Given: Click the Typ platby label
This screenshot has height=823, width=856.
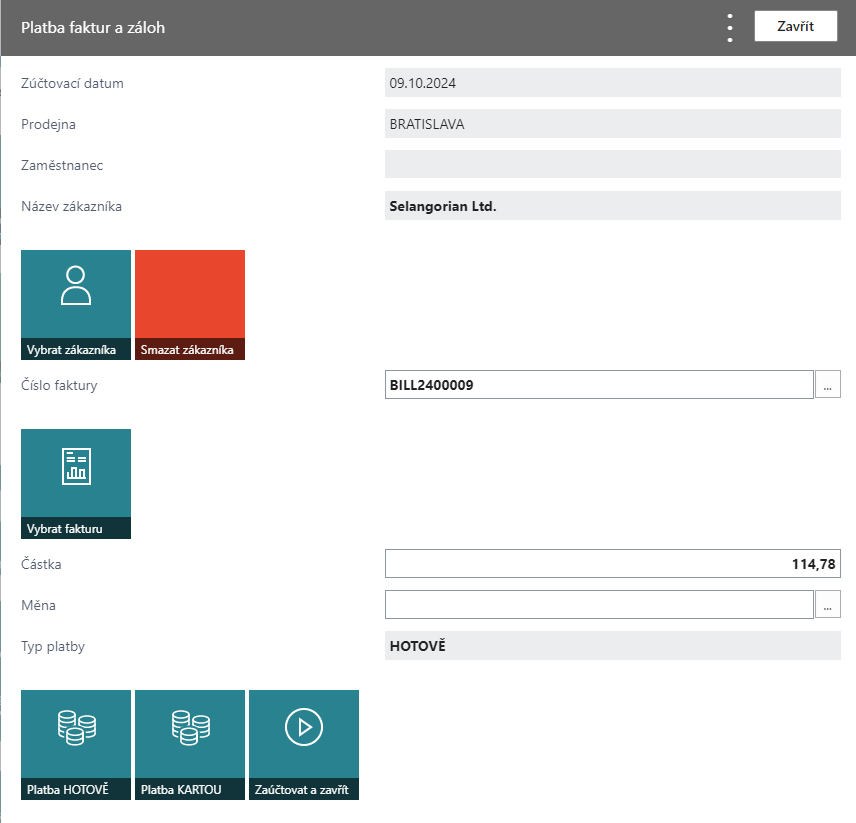Looking at the screenshot, I should (x=53, y=647).
